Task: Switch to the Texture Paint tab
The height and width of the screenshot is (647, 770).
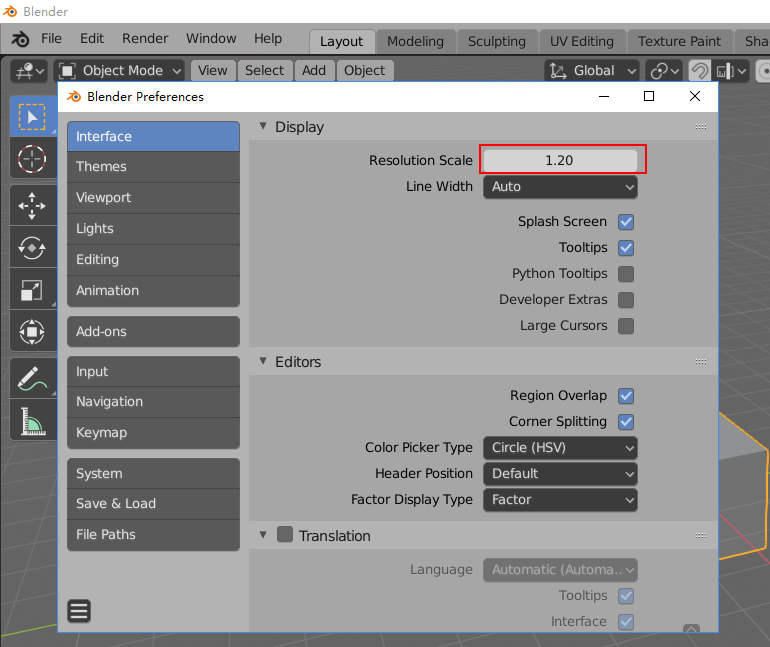Action: point(679,42)
